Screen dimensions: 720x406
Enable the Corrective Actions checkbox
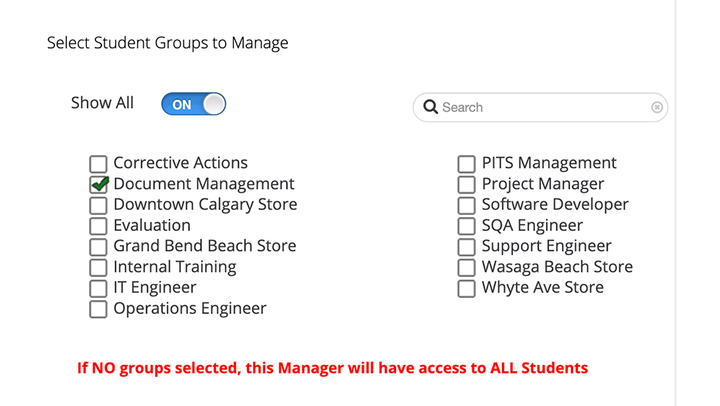98,164
